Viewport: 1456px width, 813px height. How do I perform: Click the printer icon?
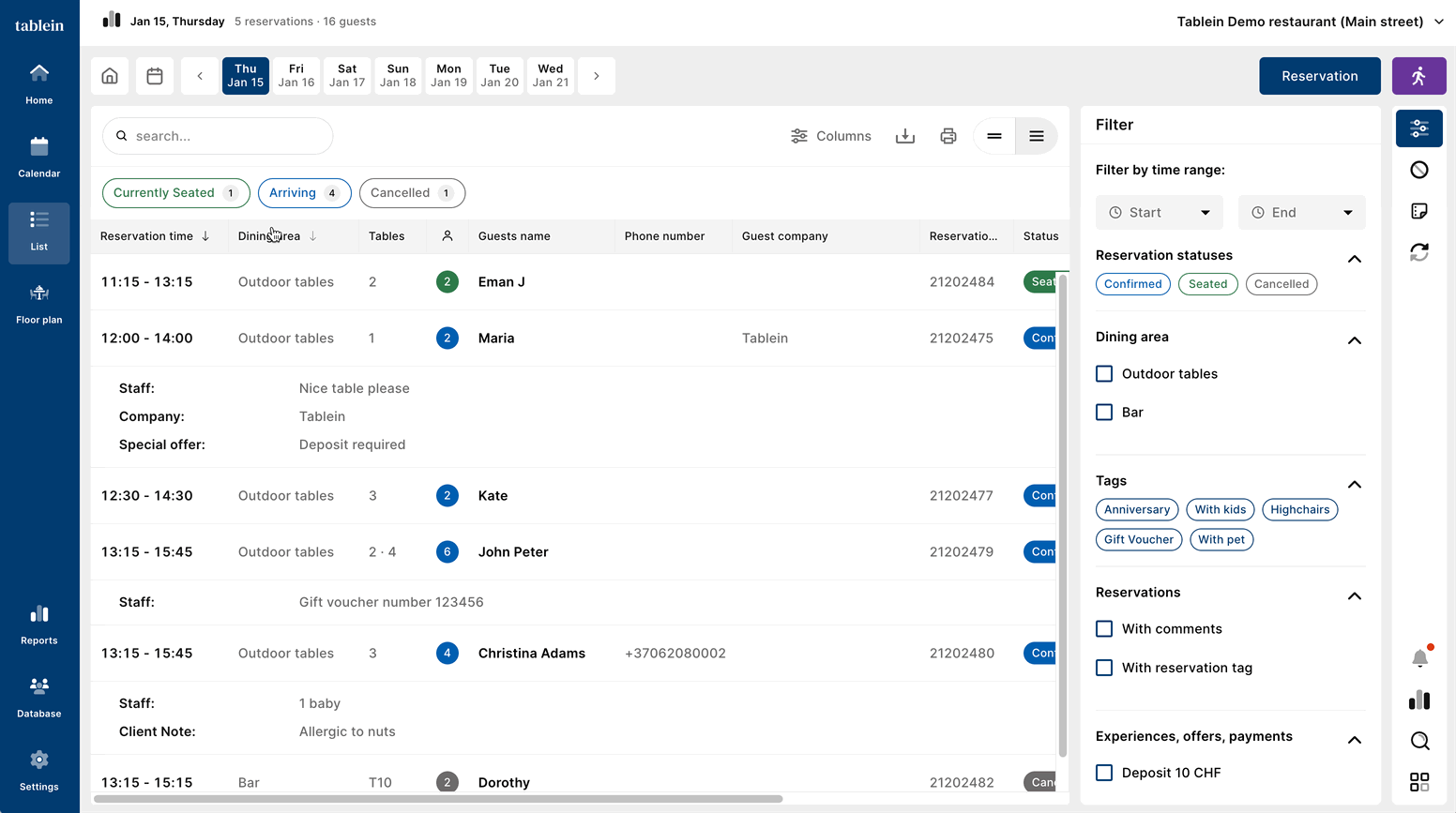coord(948,136)
